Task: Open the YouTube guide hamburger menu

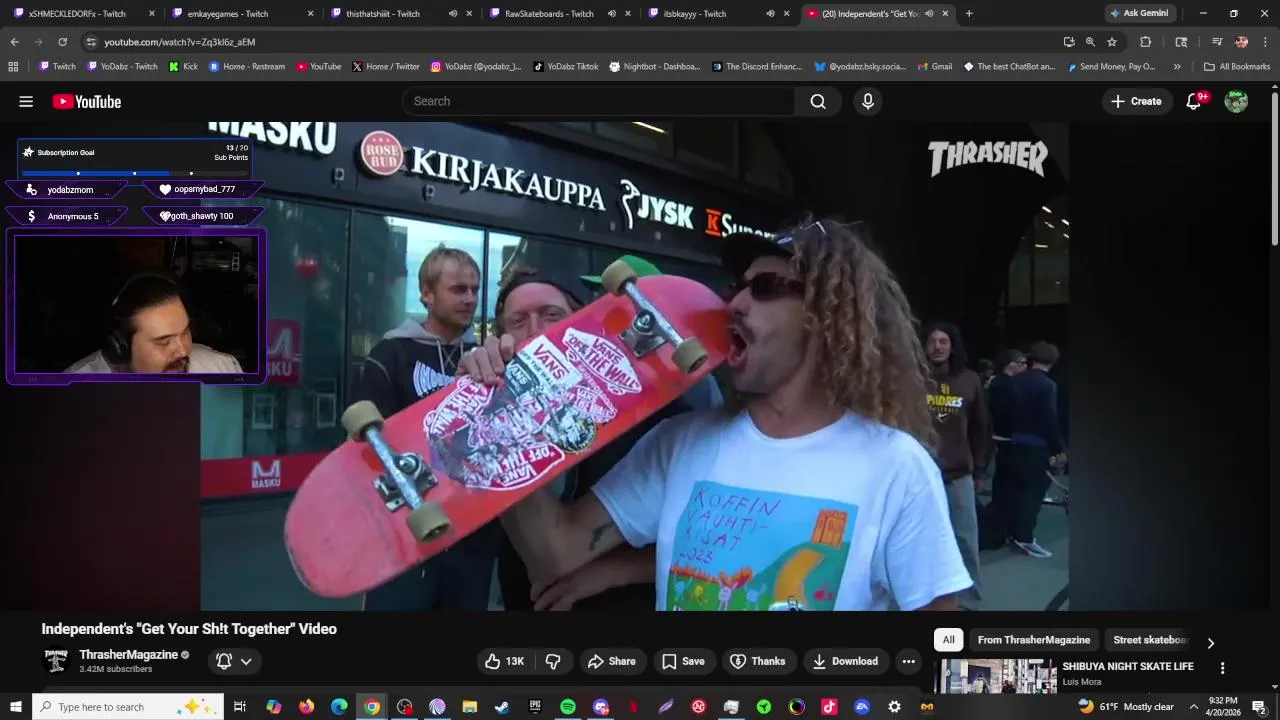Action: (26, 101)
